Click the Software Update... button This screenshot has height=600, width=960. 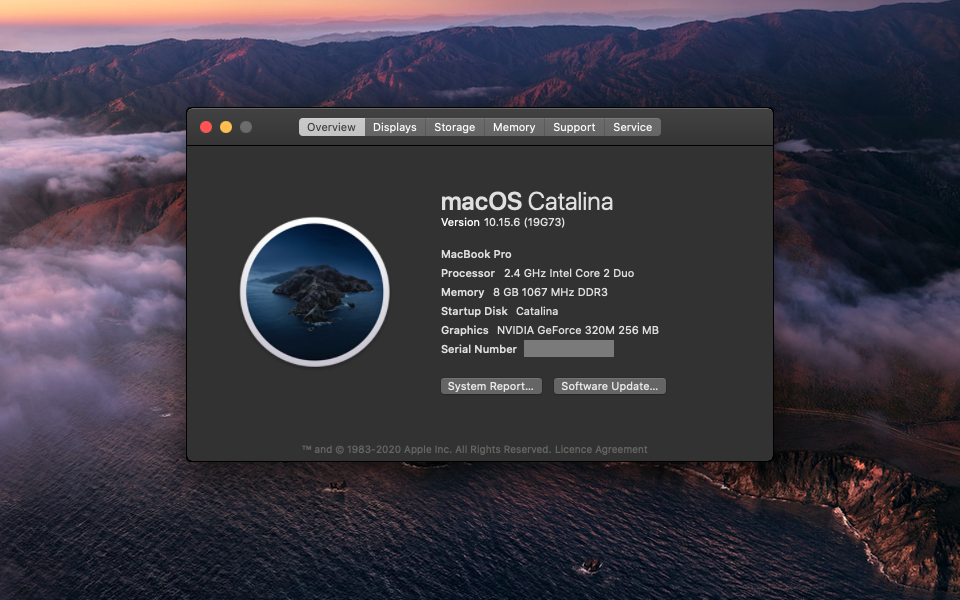(x=609, y=386)
